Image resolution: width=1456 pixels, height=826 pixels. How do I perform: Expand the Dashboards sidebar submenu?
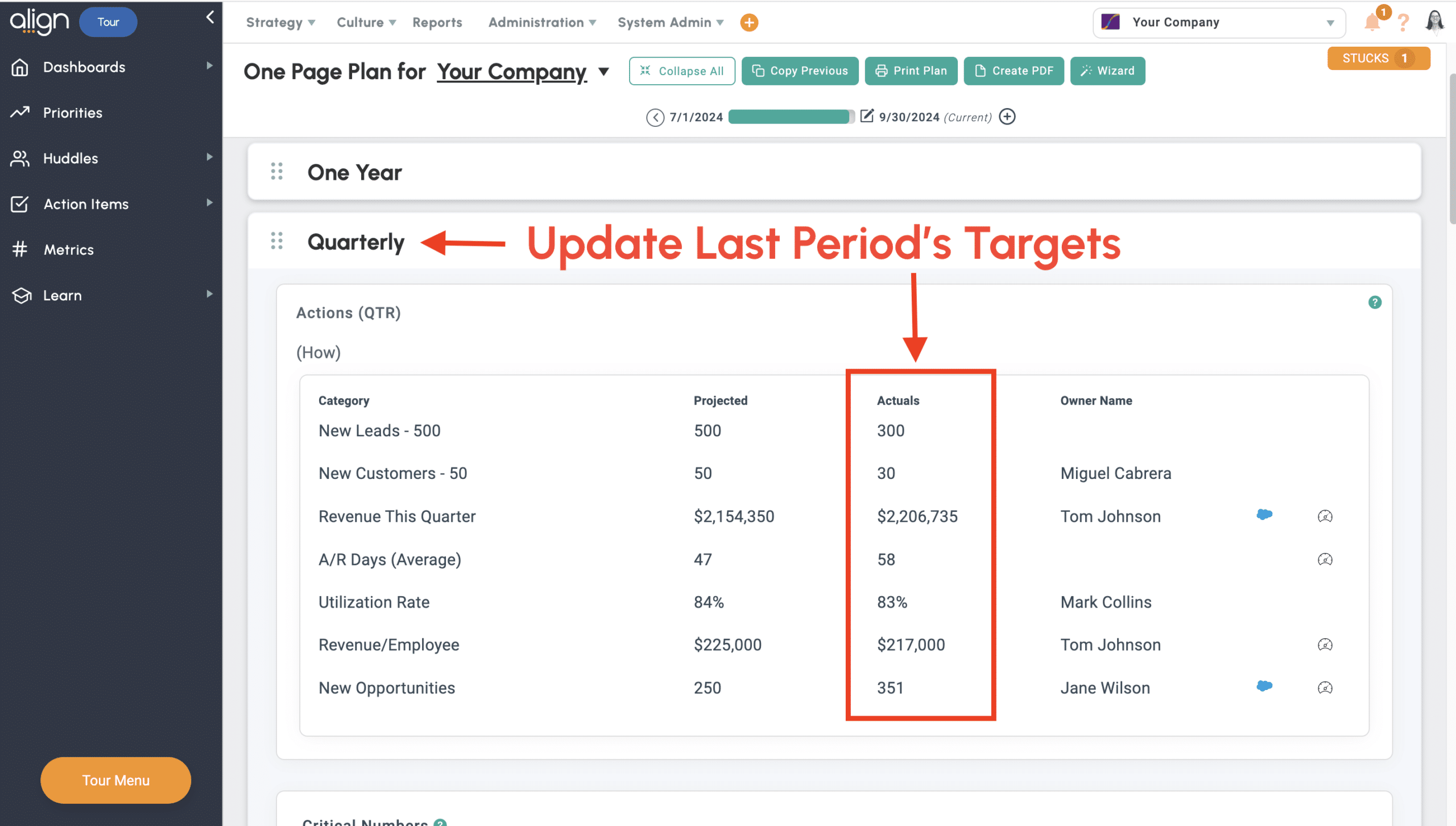209,66
